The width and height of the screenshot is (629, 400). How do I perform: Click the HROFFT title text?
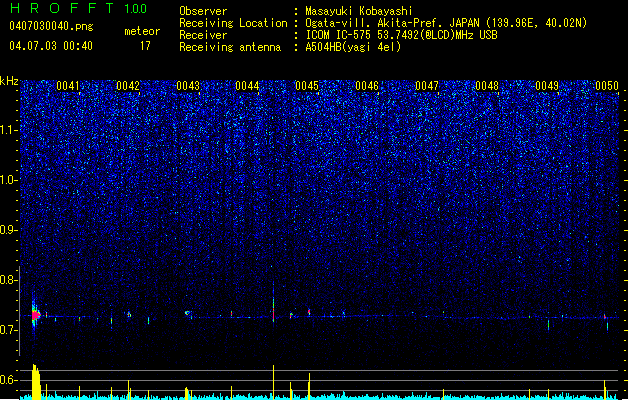pyautogui.click(x=62, y=8)
